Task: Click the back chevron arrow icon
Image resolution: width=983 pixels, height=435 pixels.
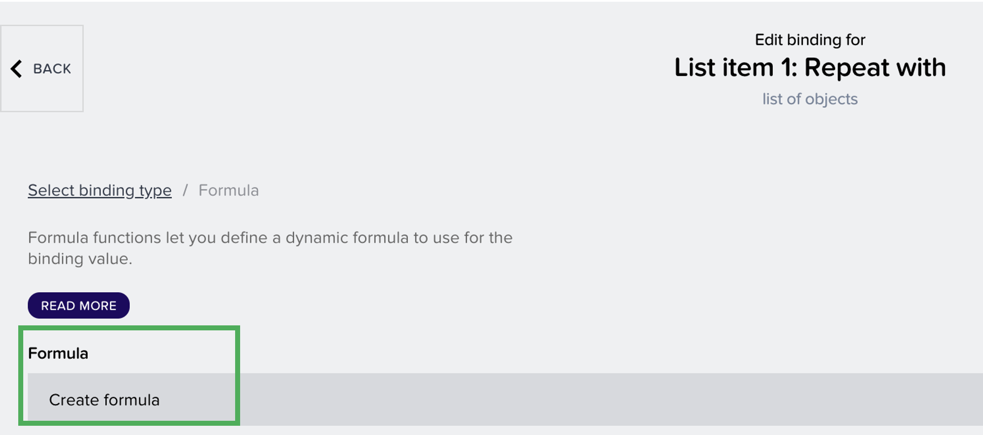Action: click(16, 69)
